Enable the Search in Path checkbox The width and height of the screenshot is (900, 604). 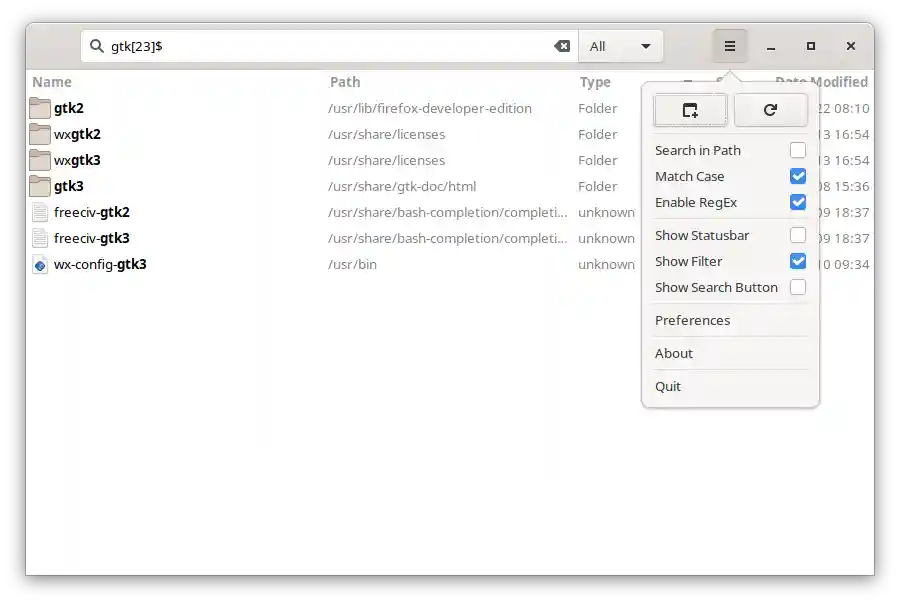pyautogui.click(x=798, y=150)
